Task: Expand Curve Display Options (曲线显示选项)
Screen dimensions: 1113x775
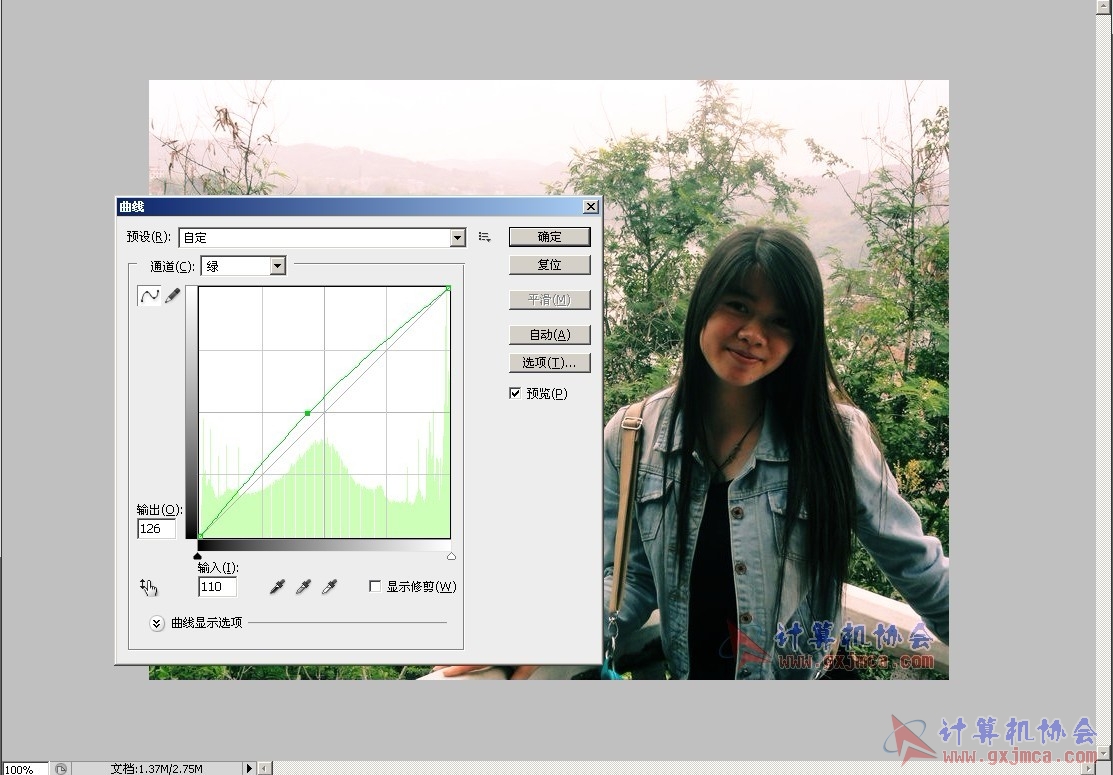Action: coord(157,623)
